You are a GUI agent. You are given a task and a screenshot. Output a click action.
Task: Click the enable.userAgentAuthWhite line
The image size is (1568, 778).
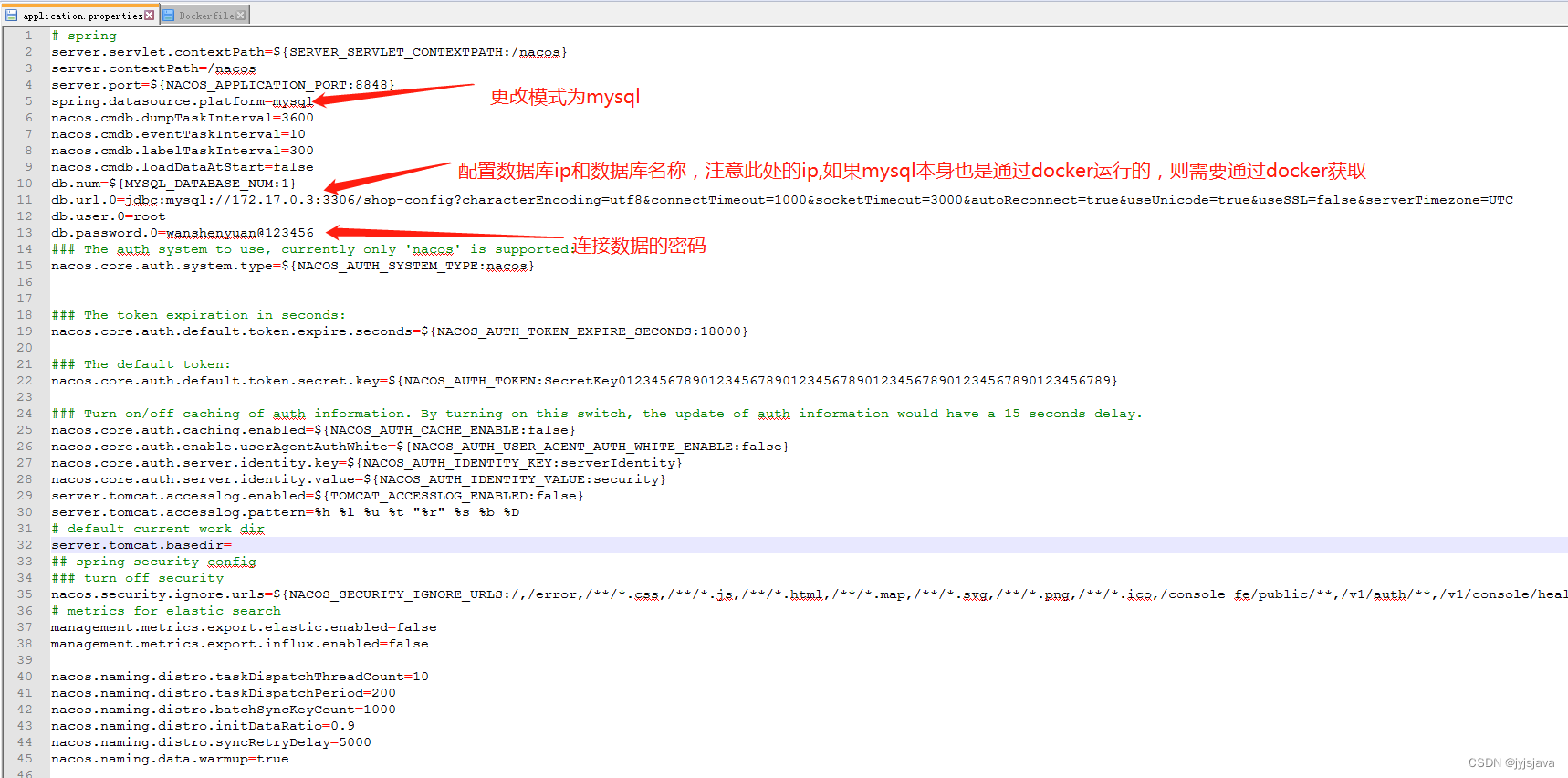[420, 447]
